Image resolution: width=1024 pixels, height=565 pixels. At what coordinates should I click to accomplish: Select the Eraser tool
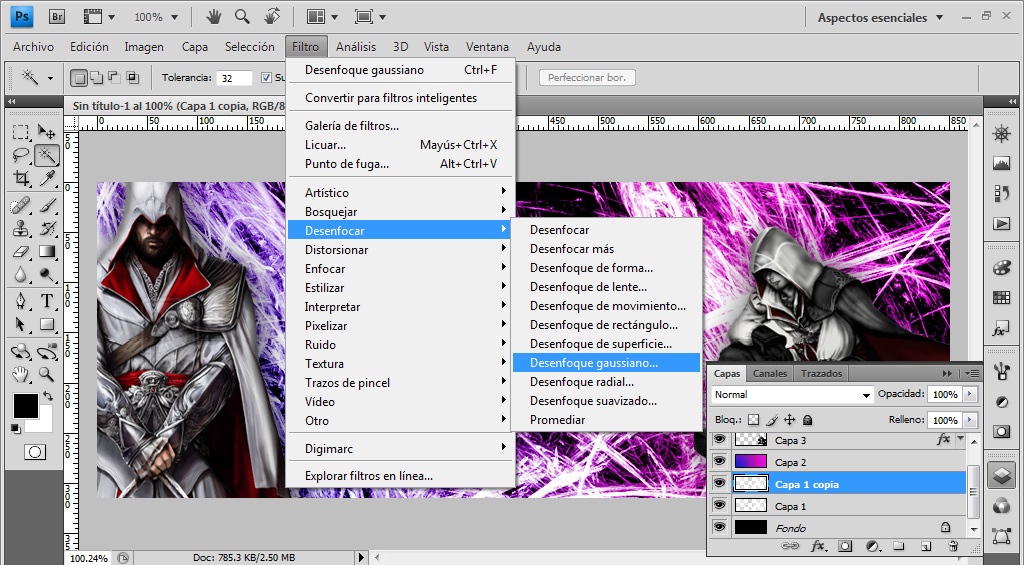click(x=21, y=251)
